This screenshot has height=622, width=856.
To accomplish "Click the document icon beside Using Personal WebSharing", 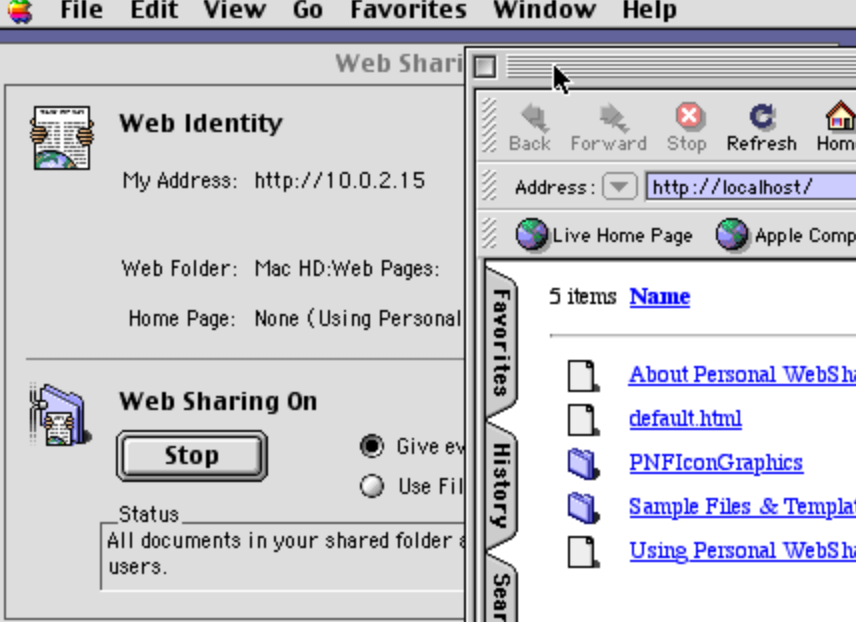I will [583, 552].
